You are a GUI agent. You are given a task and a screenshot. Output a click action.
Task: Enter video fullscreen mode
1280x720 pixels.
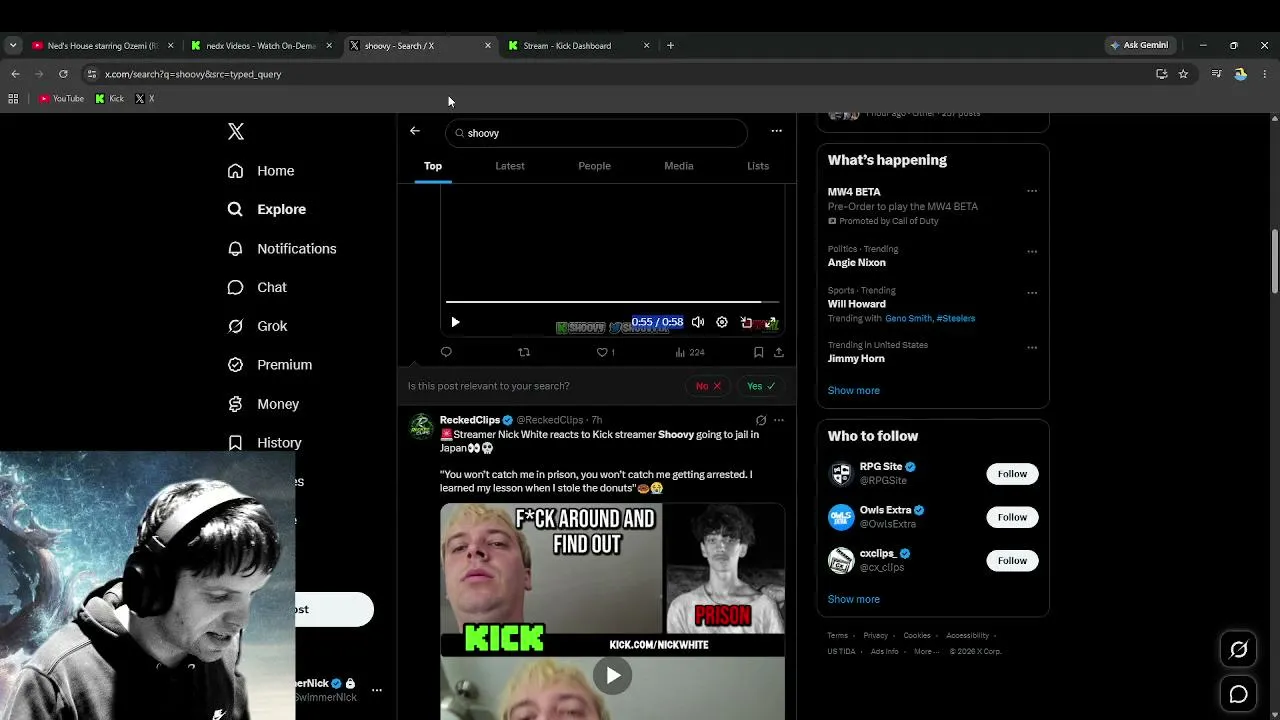coord(770,322)
